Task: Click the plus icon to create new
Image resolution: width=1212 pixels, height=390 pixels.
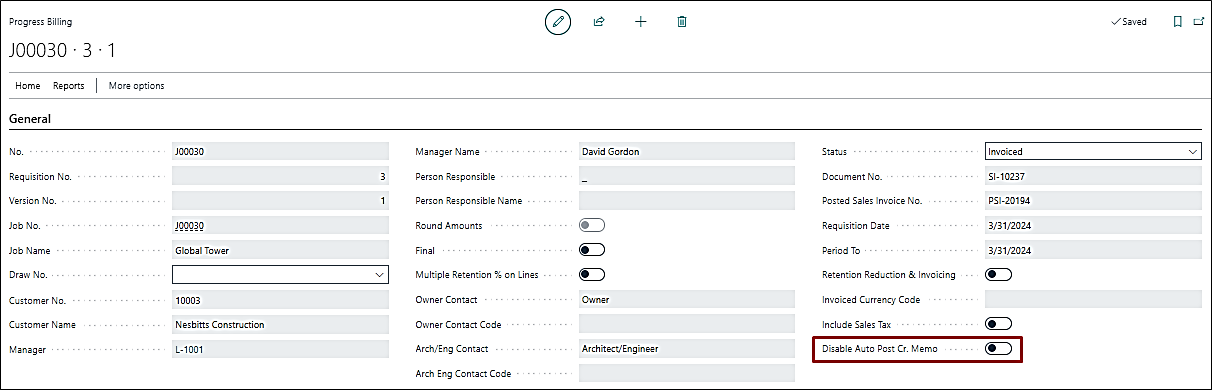Action: click(641, 21)
